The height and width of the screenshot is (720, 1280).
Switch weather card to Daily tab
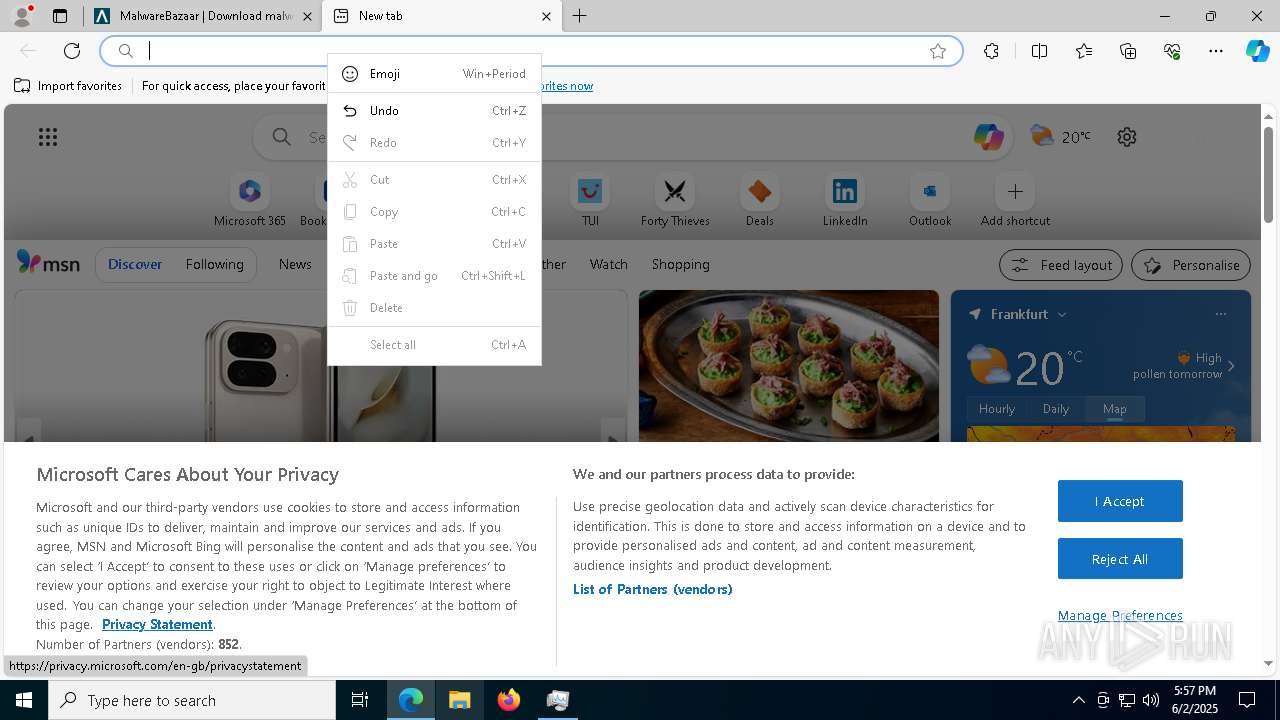1056,409
